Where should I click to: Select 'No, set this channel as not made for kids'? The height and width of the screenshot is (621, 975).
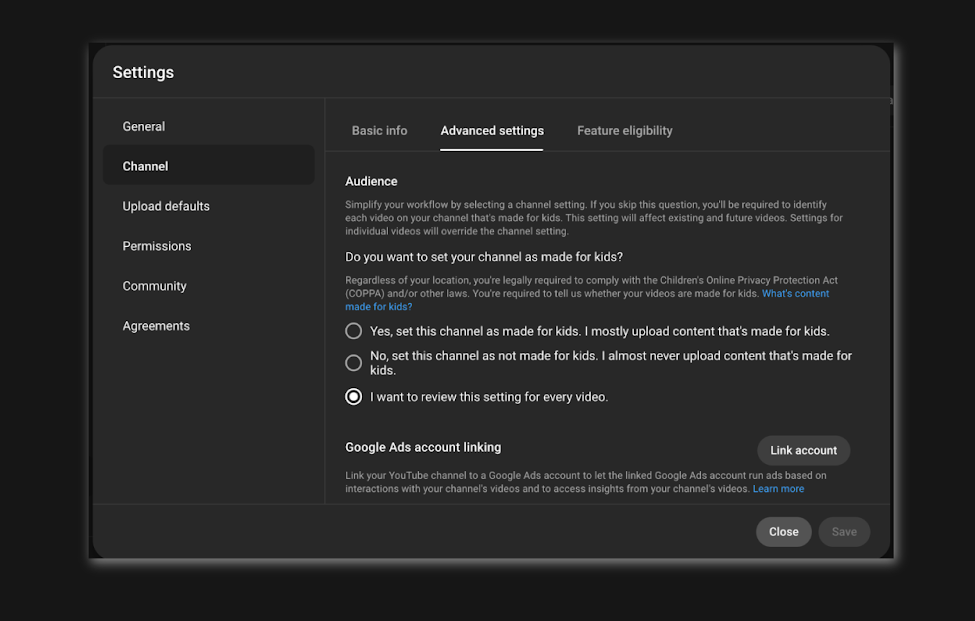click(354, 363)
